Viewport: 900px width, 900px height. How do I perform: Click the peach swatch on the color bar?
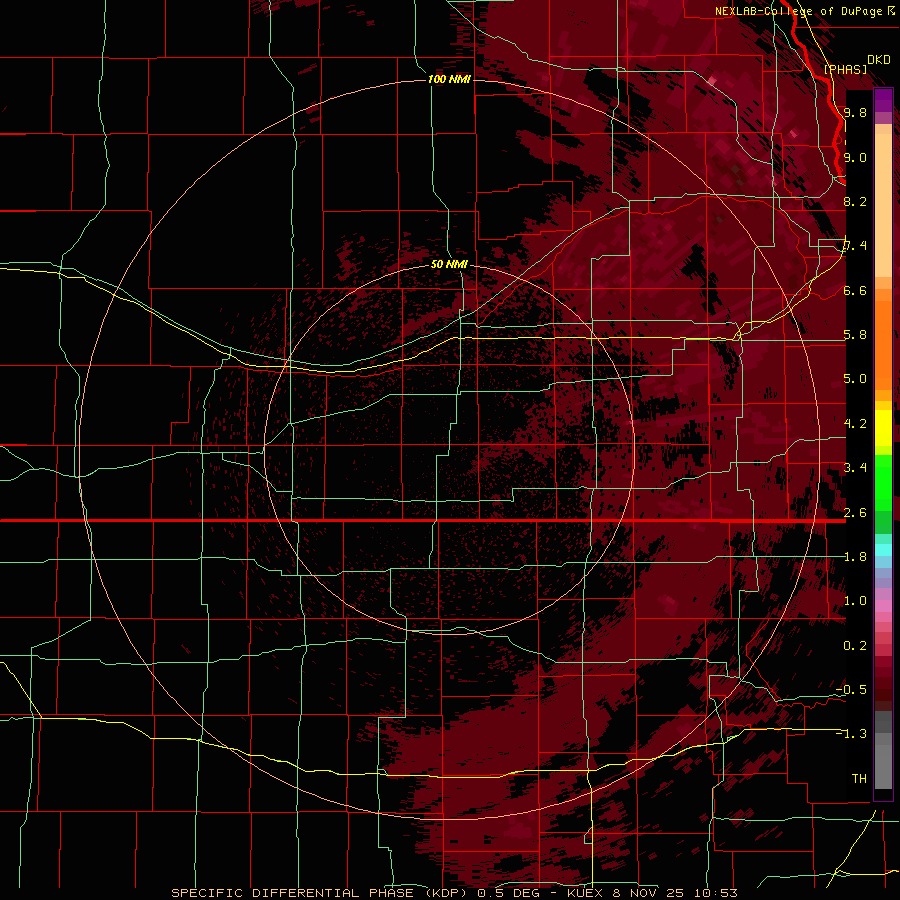883,205
